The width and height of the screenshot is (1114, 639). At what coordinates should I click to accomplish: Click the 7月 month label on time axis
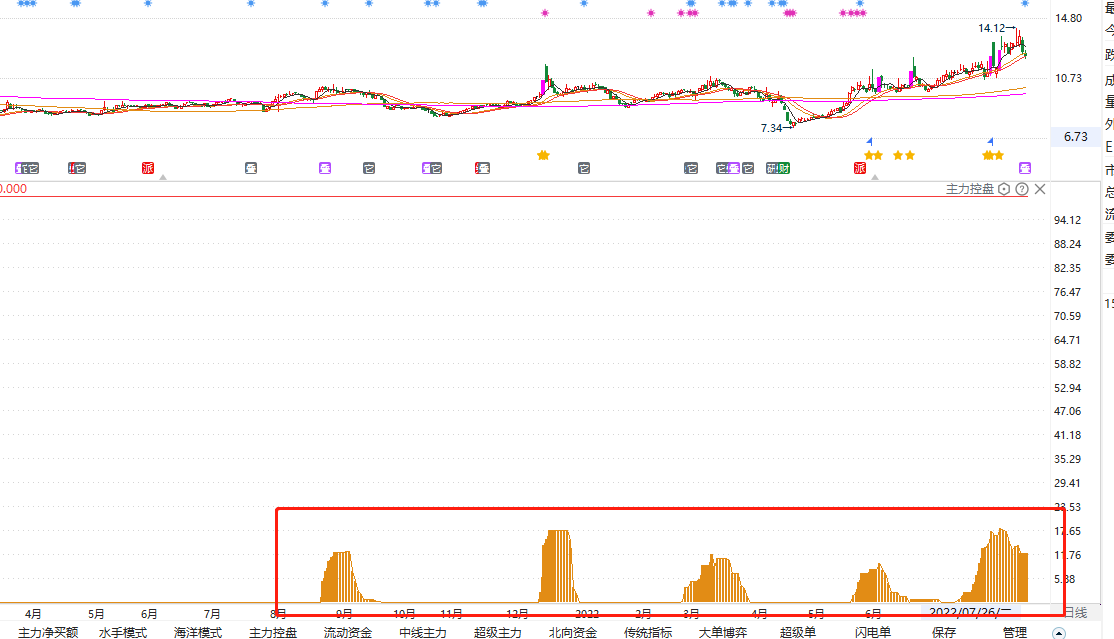[212, 613]
